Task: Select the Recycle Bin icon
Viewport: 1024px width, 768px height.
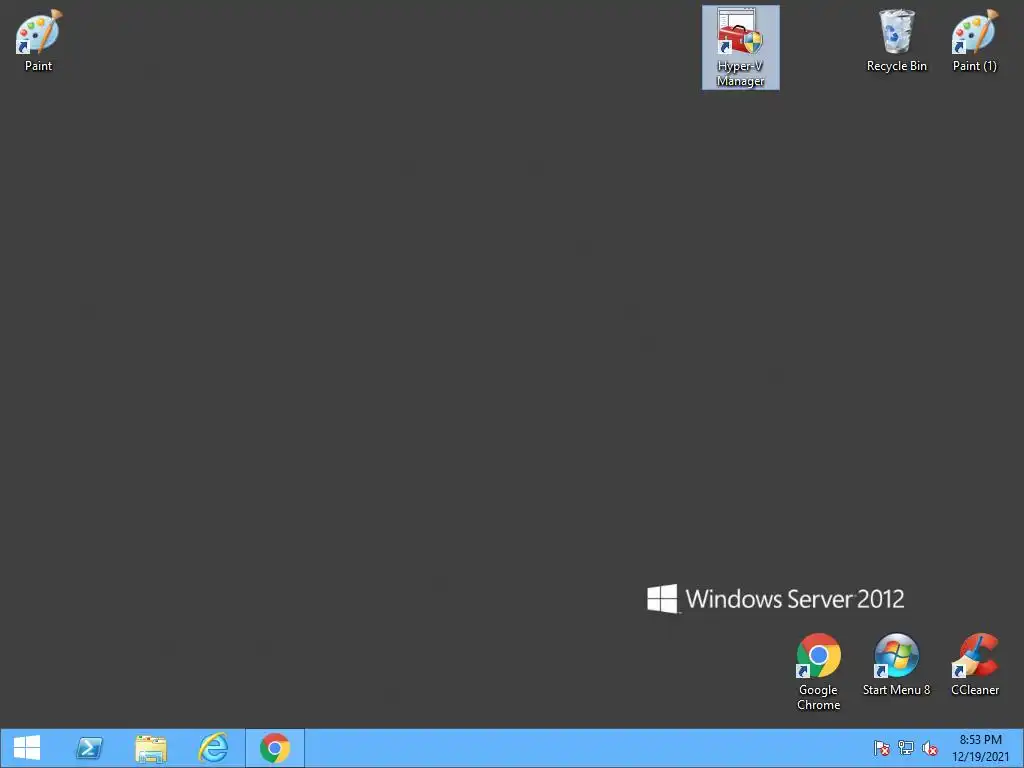Action: [897, 40]
